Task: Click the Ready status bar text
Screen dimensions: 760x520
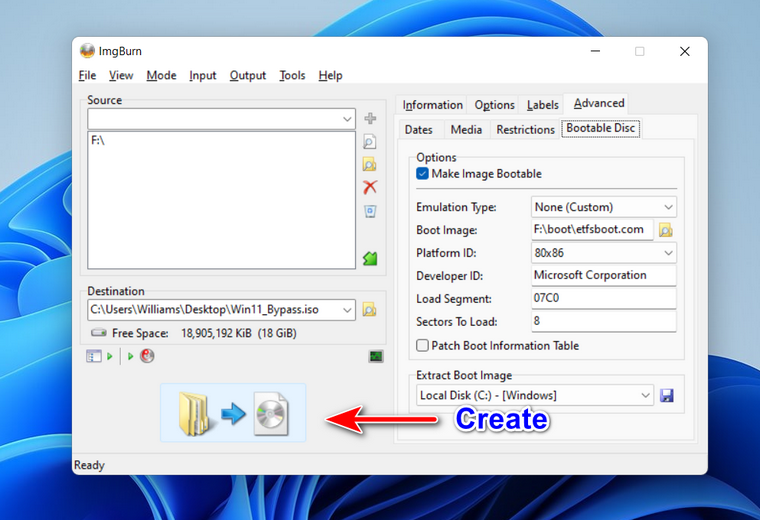Action: tap(89, 465)
